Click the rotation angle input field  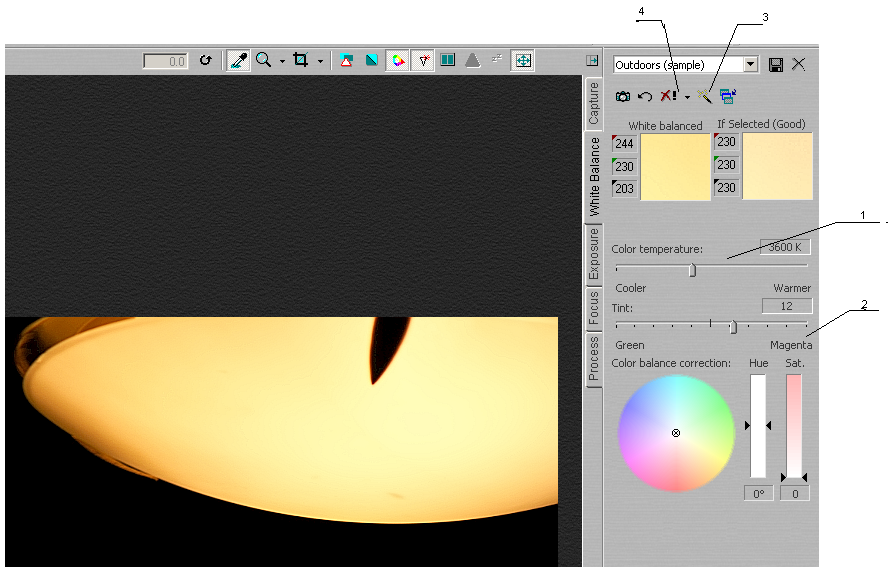coord(165,61)
